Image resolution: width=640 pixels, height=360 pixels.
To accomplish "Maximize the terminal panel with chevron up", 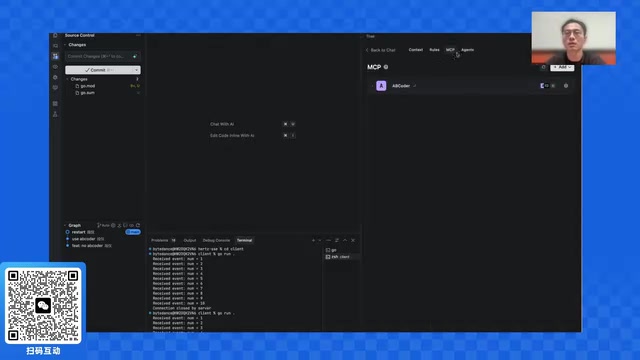I will click(345, 240).
